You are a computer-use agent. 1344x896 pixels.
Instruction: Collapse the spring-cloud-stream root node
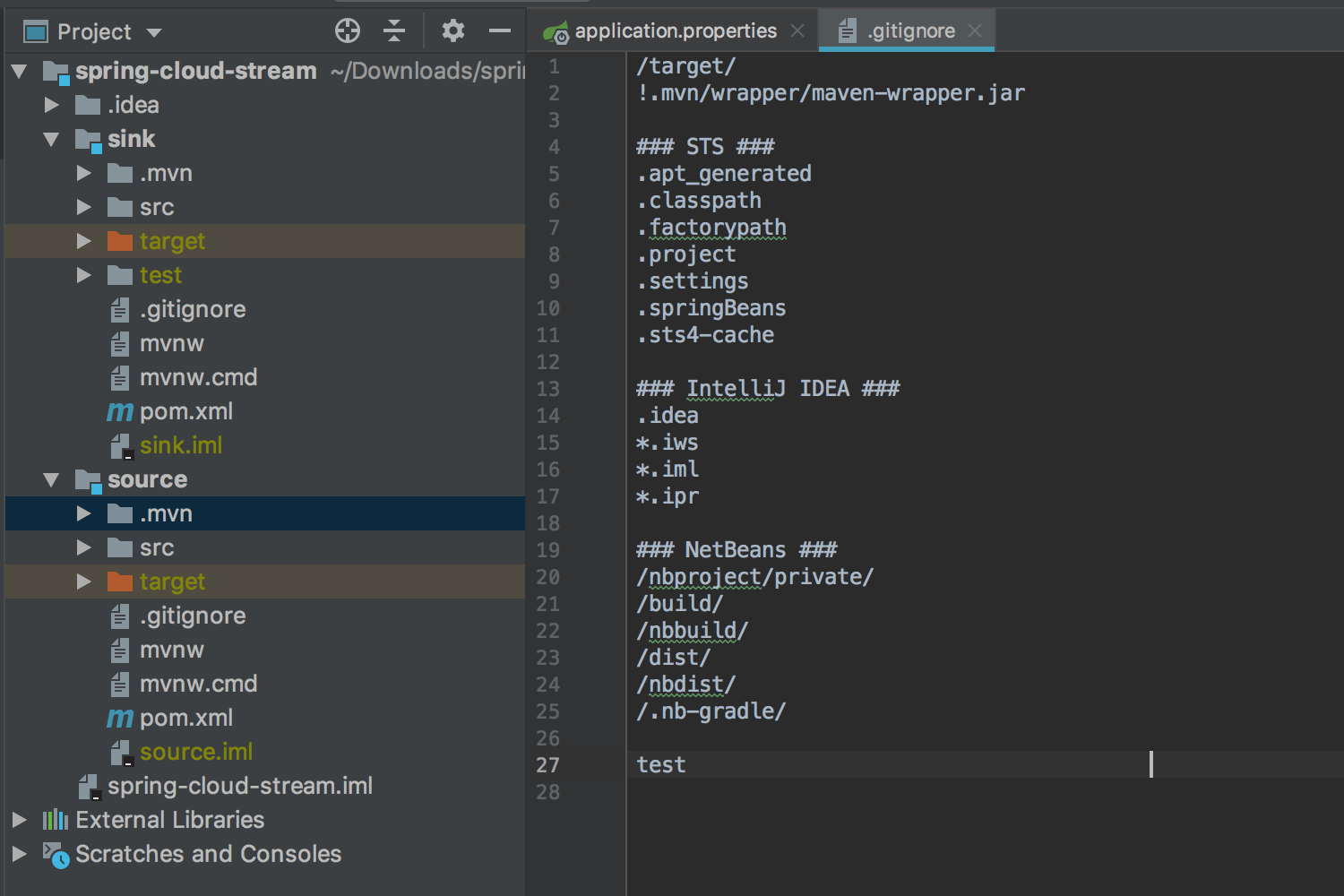[x=19, y=71]
